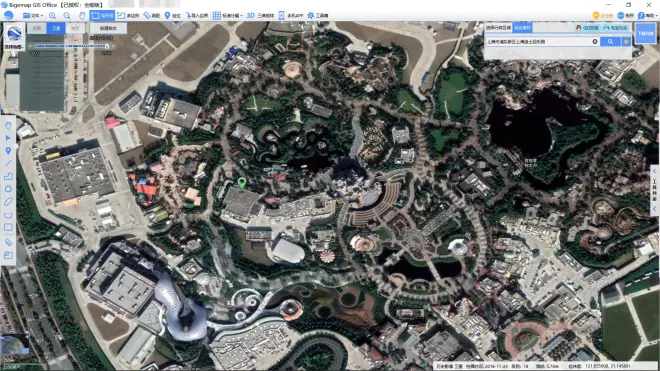The width and height of the screenshot is (660, 371).
Task: Choose the placemark pin drawing tool
Action: (x=8, y=151)
